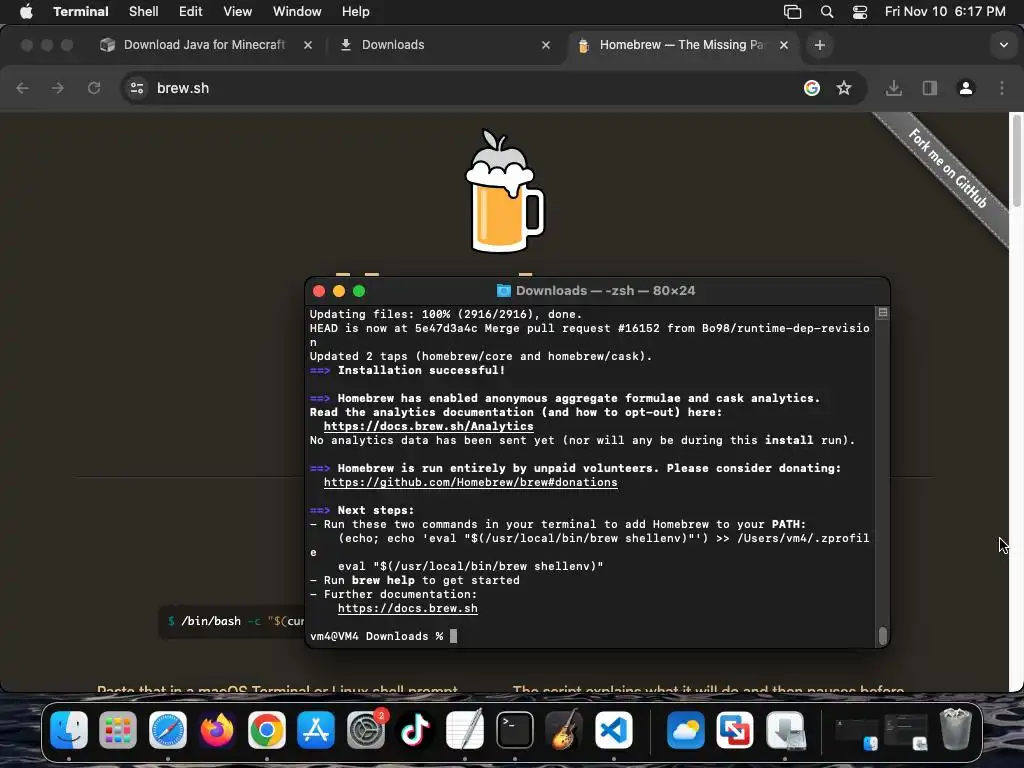Screen dimensions: 1024x768
Task: Open Chrome downloads icon in toolbar
Action: click(x=894, y=88)
